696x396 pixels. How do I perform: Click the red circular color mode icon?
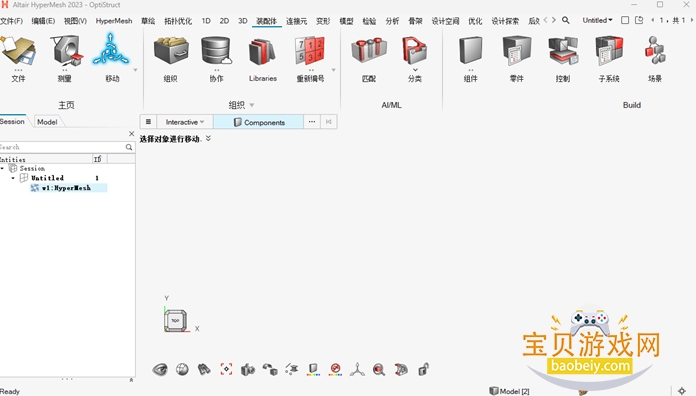(336, 369)
